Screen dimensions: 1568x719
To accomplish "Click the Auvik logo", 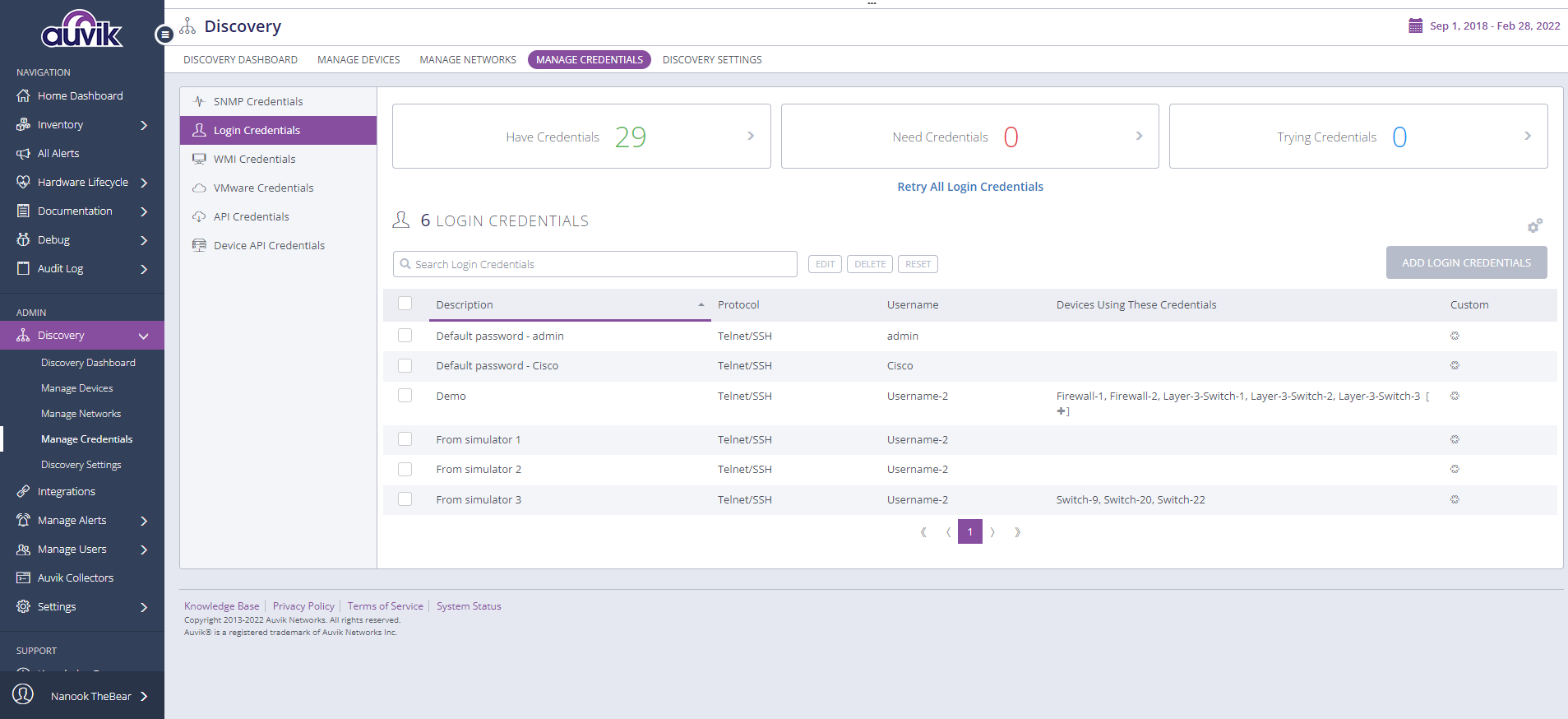I will pyautogui.click(x=81, y=30).
